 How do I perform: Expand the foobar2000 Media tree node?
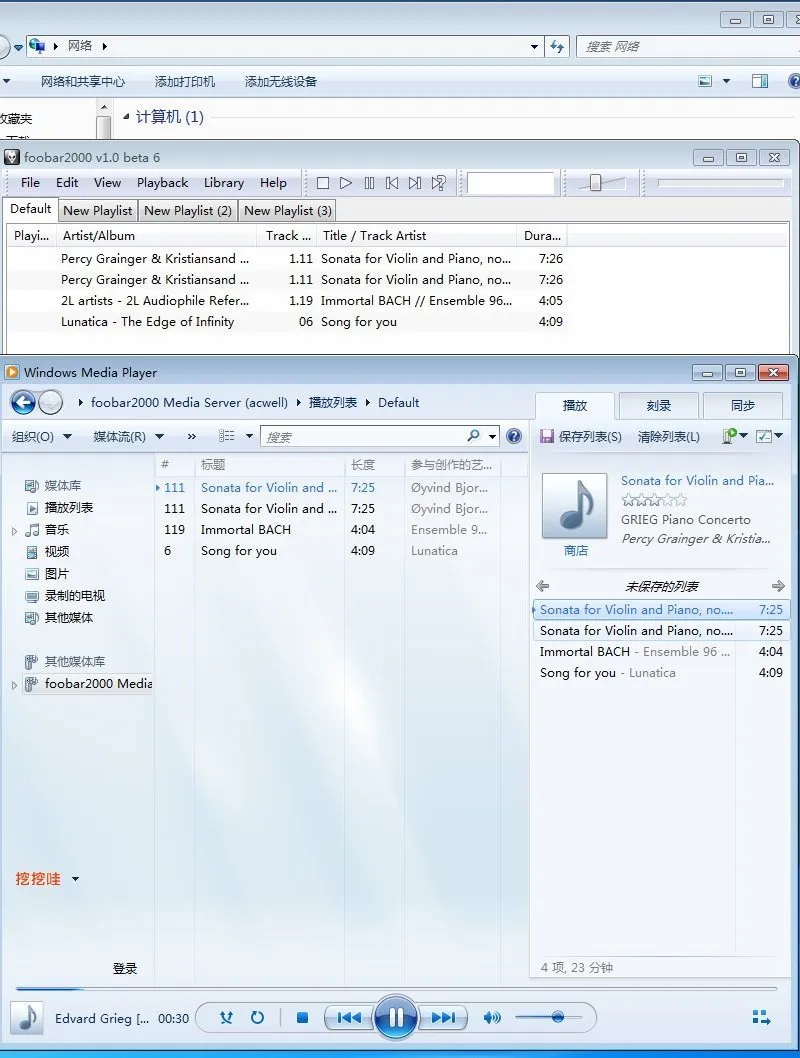[x=14, y=685]
